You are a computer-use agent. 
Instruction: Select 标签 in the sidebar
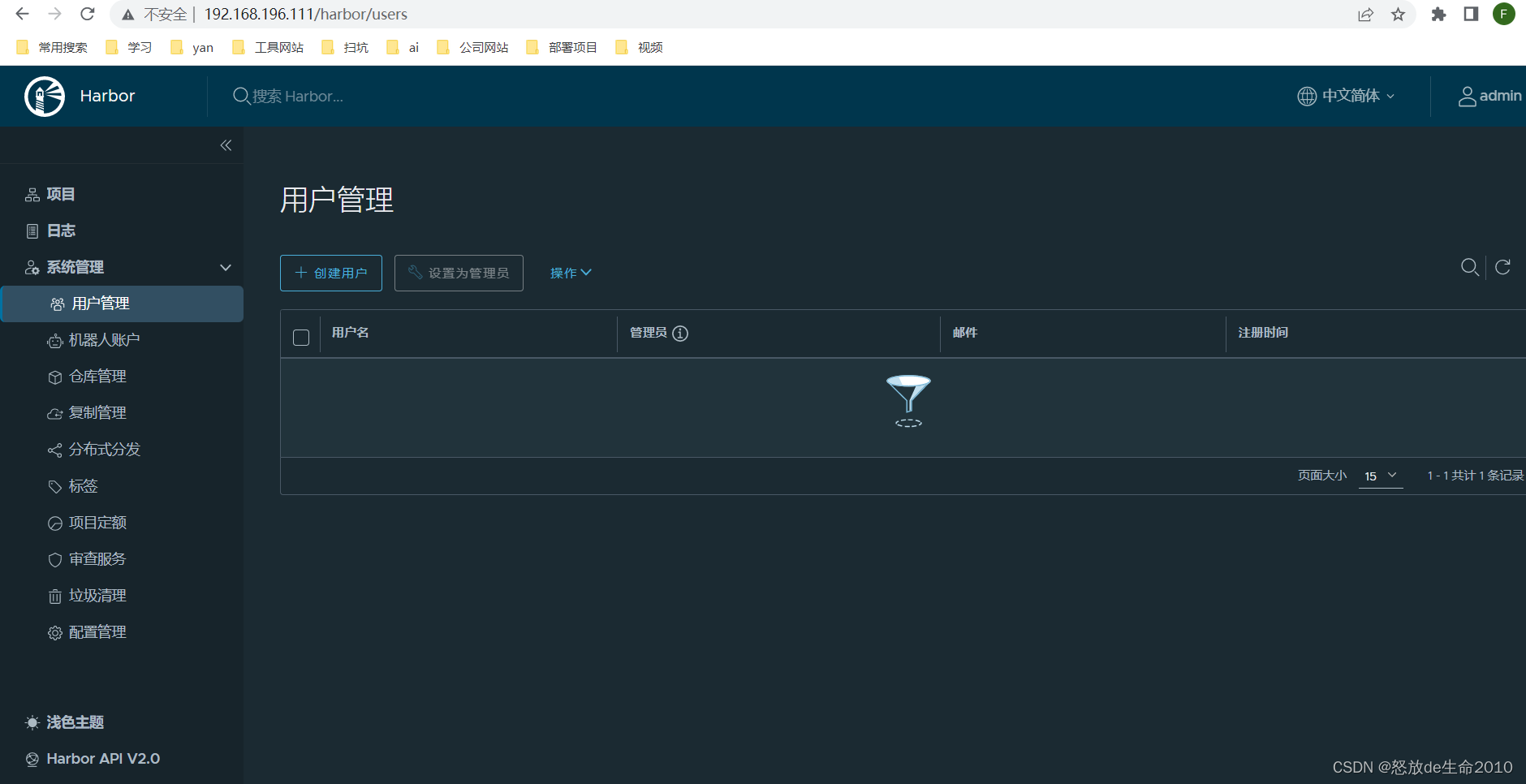pyautogui.click(x=83, y=485)
